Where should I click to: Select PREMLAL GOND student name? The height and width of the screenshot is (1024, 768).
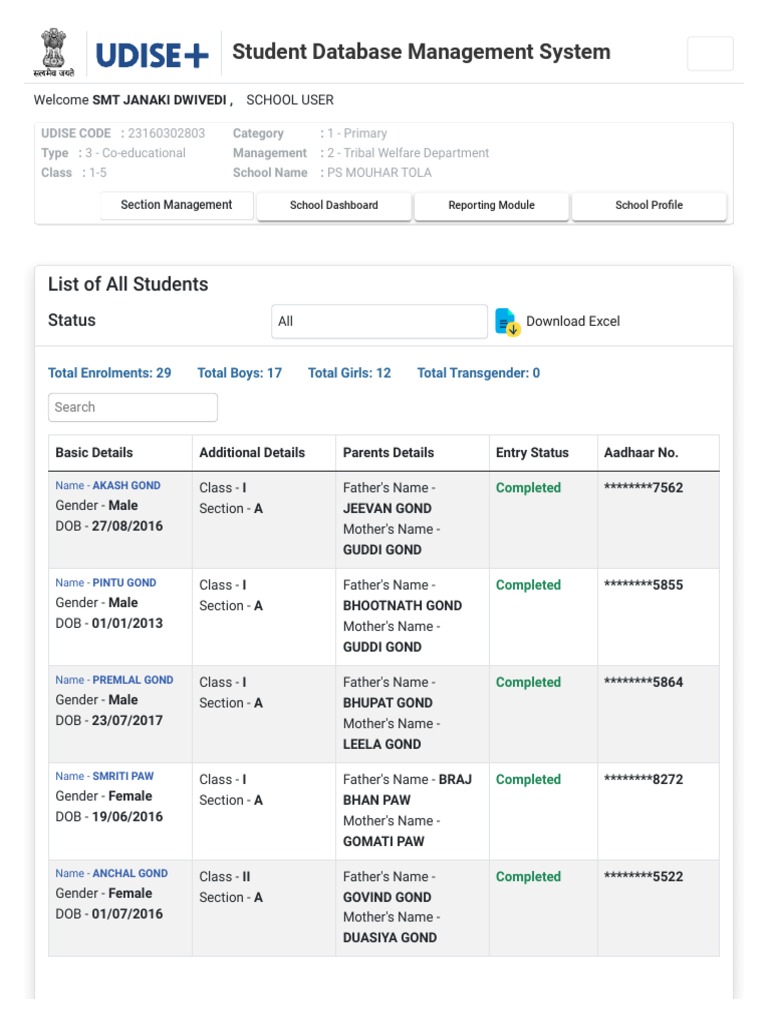(132, 680)
